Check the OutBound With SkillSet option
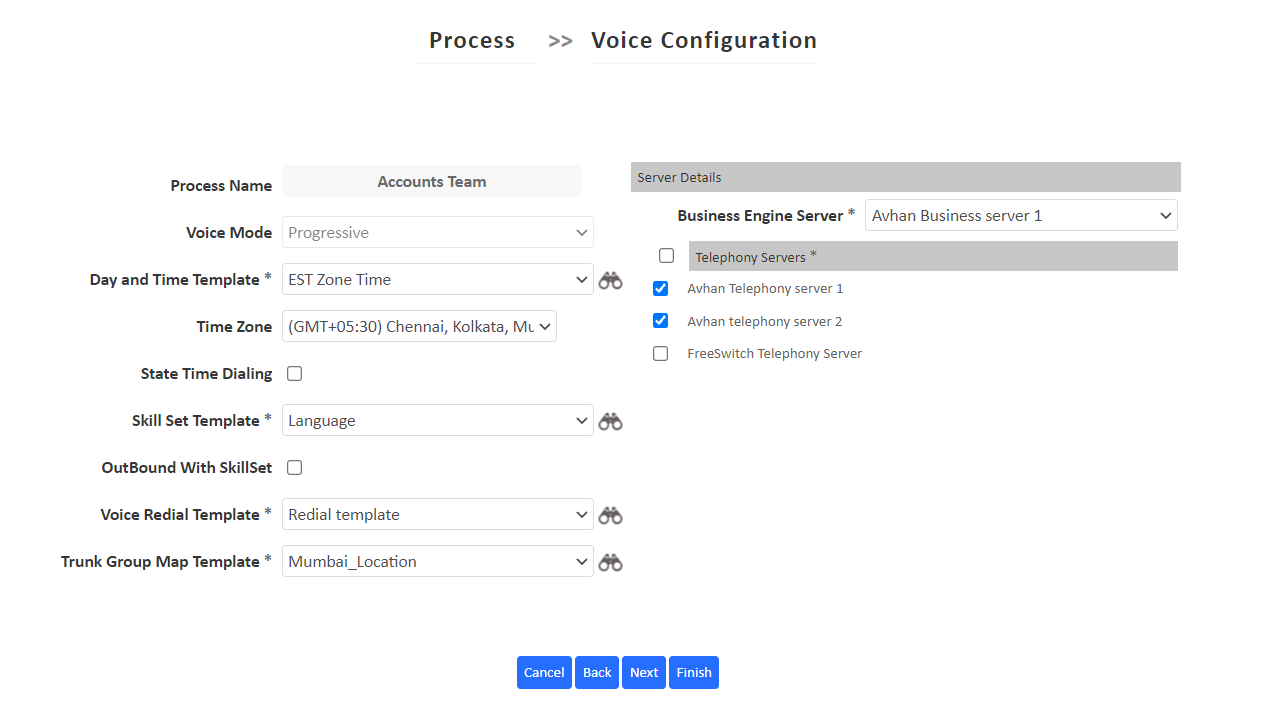Viewport: 1271px width, 711px height. pyautogui.click(x=294, y=467)
